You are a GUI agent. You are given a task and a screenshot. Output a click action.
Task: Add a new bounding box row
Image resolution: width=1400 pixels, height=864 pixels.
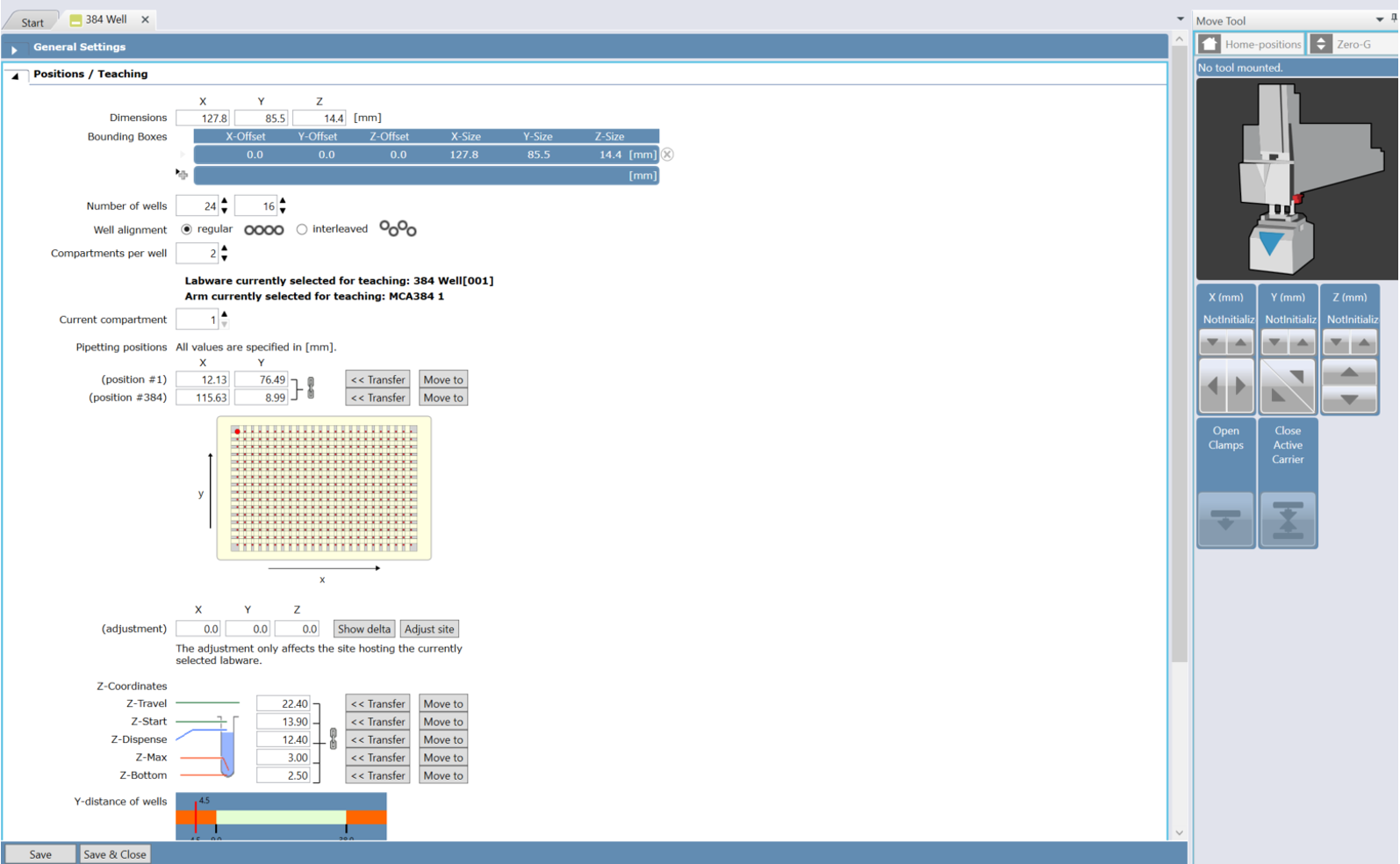coord(182,175)
